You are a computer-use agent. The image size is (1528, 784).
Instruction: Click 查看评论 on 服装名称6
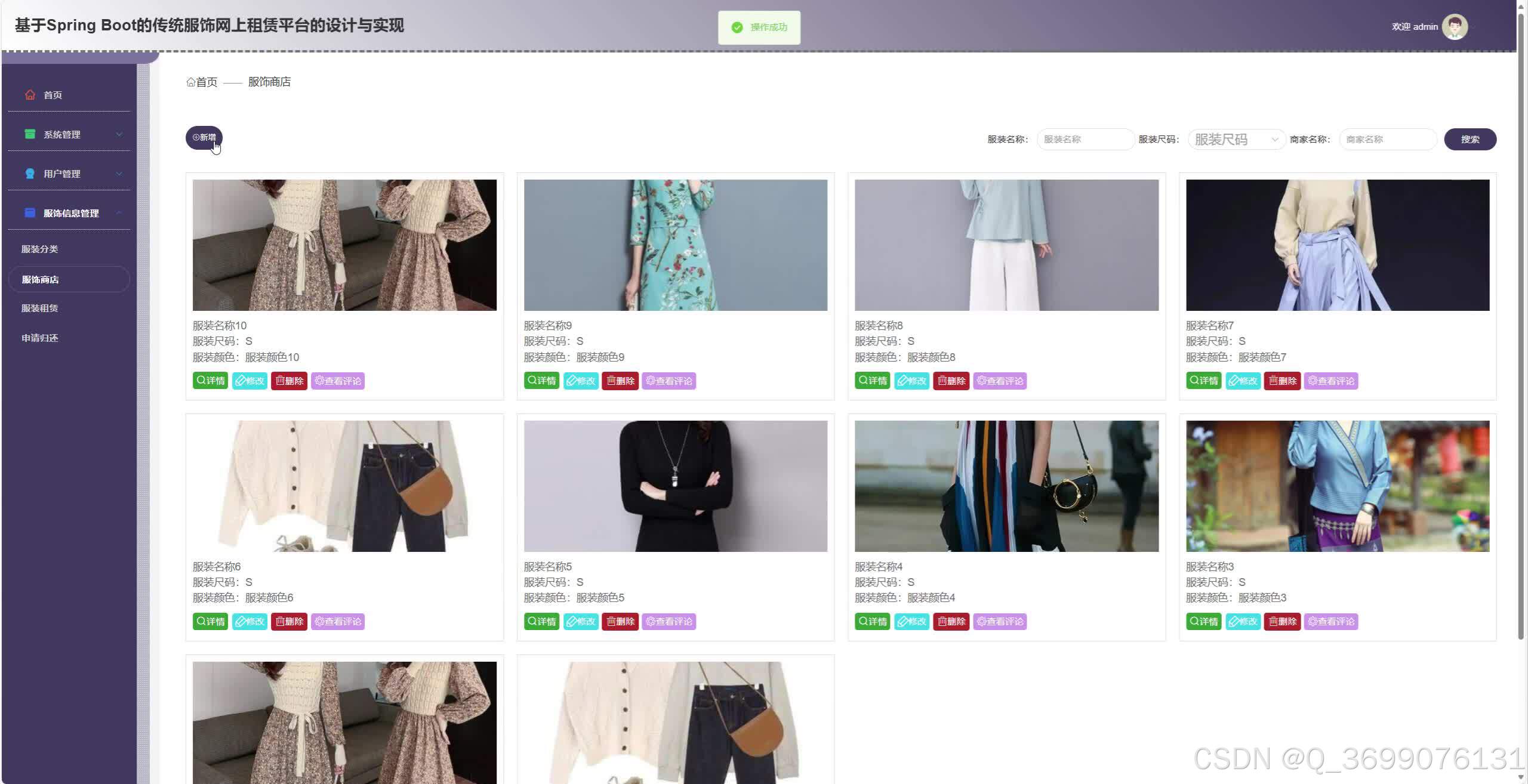coord(338,621)
